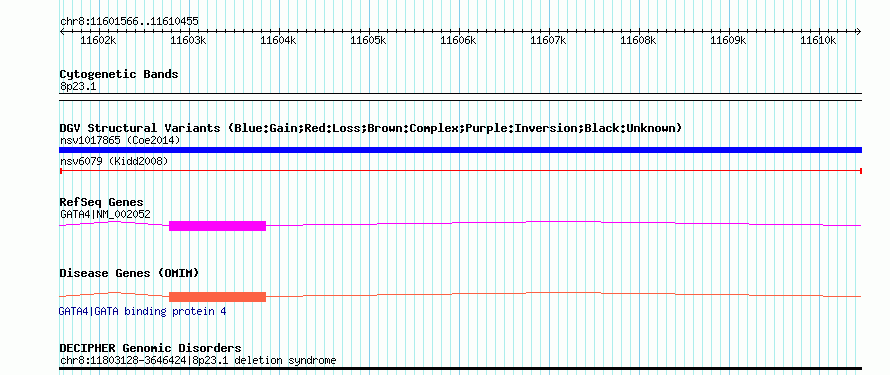Click the DECIPHER Genomic Disorders track title
Viewport: 890px width, 375px height.
click(x=150, y=348)
